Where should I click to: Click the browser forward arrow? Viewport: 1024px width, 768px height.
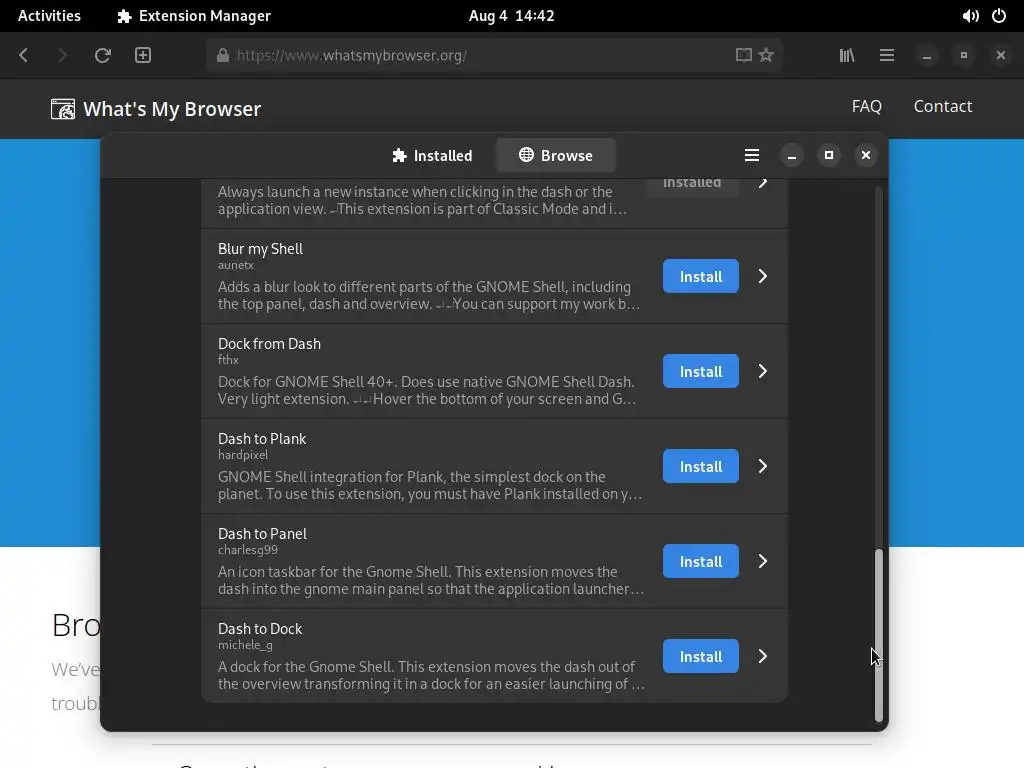(62, 55)
